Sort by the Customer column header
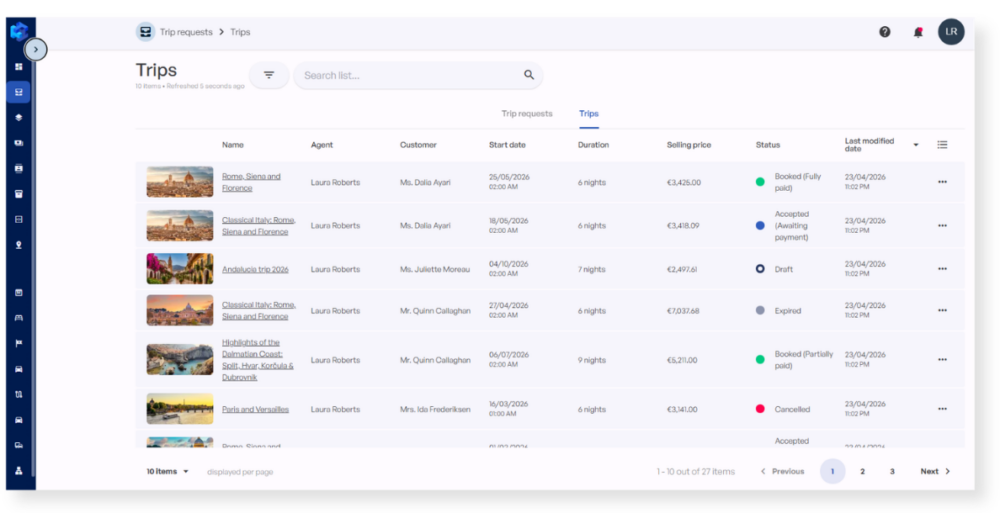This screenshot has width=1000, height=513. click(x=418, y=145)
